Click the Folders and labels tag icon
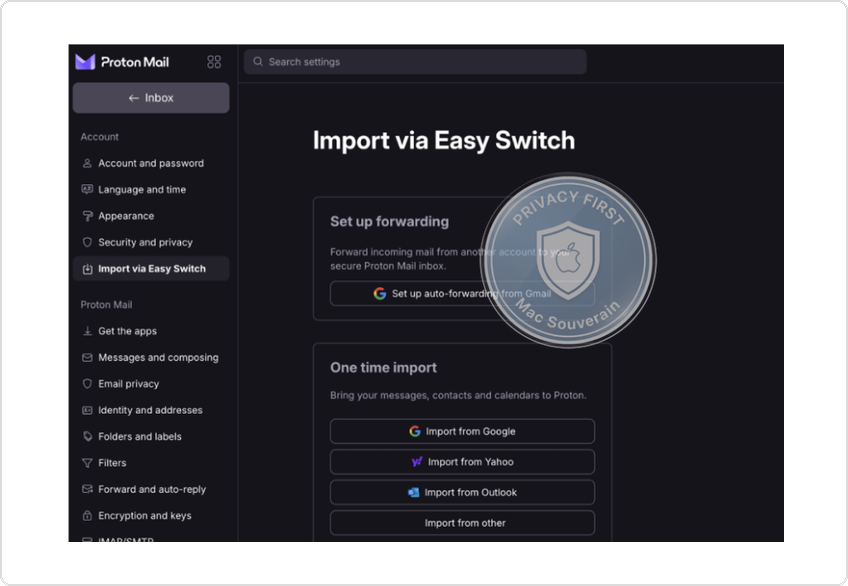 point(87,436)
